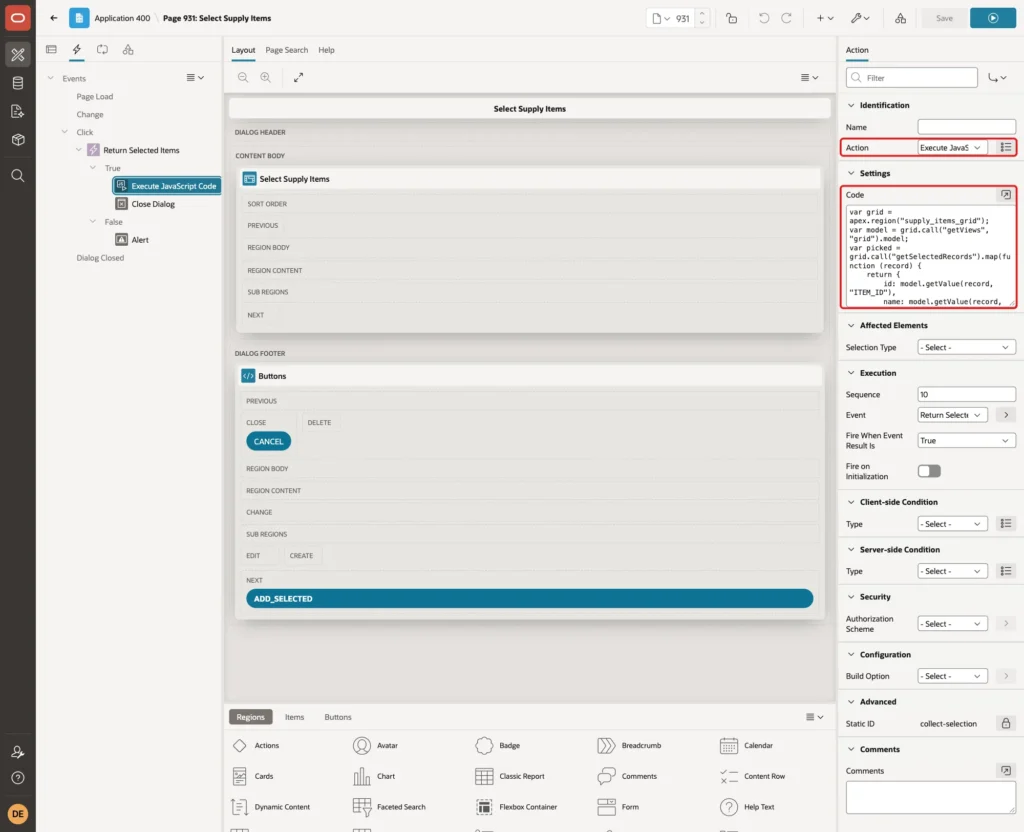The height and width of the screenshot is (832, 1024).
Task: Open the Event dropdown
Action: click(x=952, y=415)
